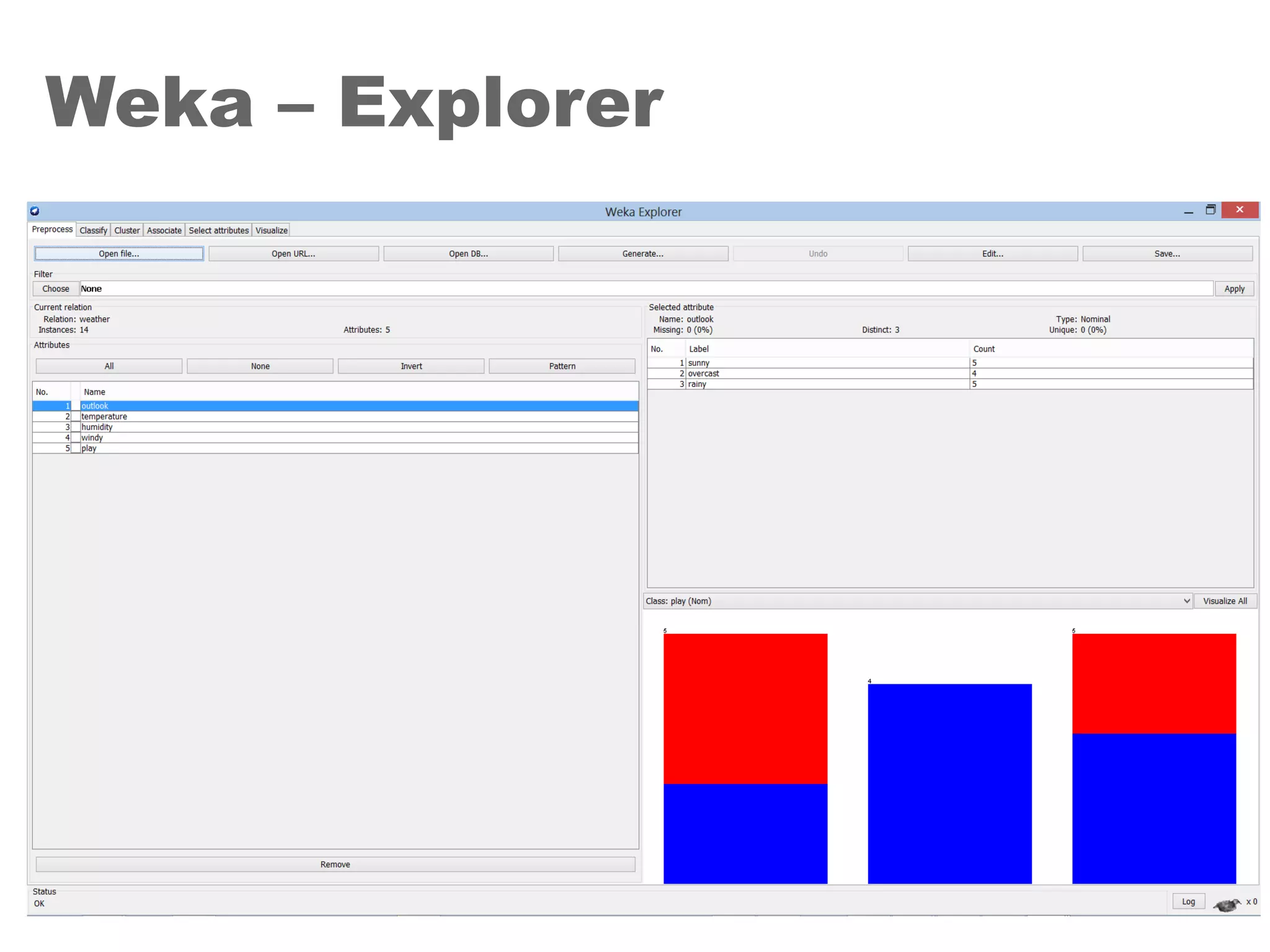Screen dimensions: 1270x952
Task: Click the Generate... button
Action: [x=643, y=254]
